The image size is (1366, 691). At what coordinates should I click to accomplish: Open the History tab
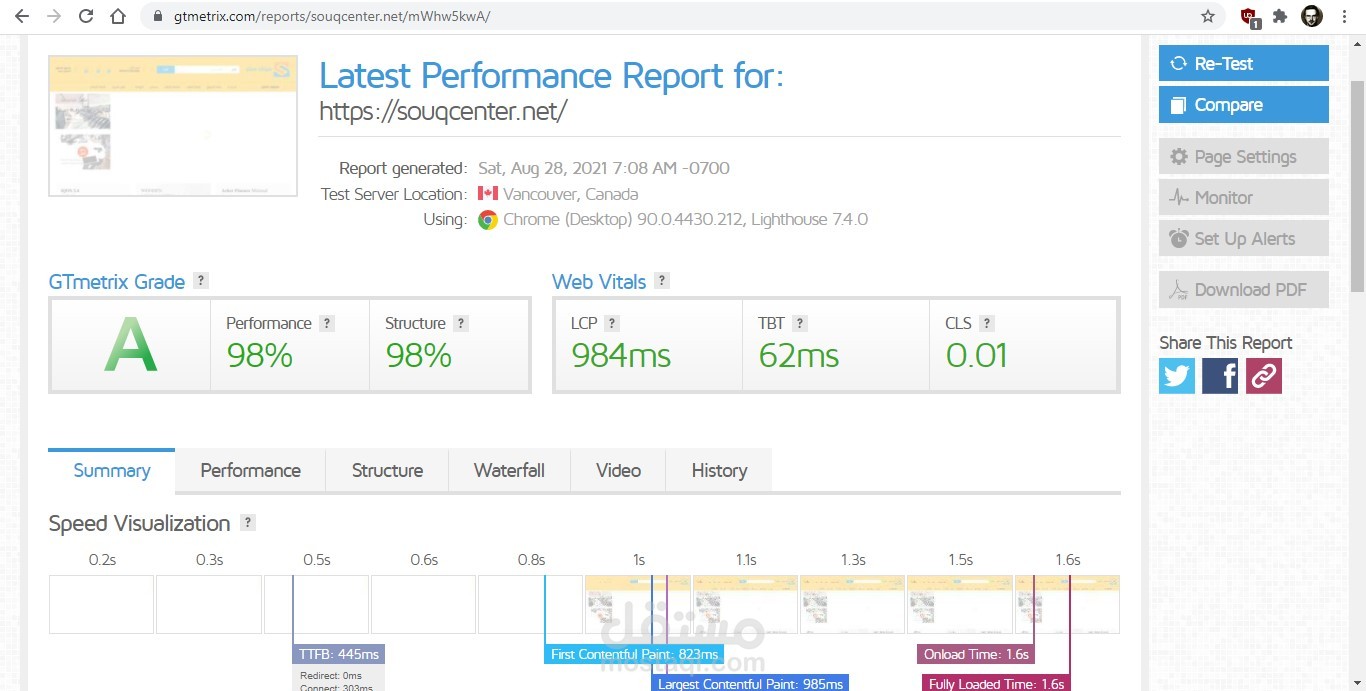click(x=719, y=471)
